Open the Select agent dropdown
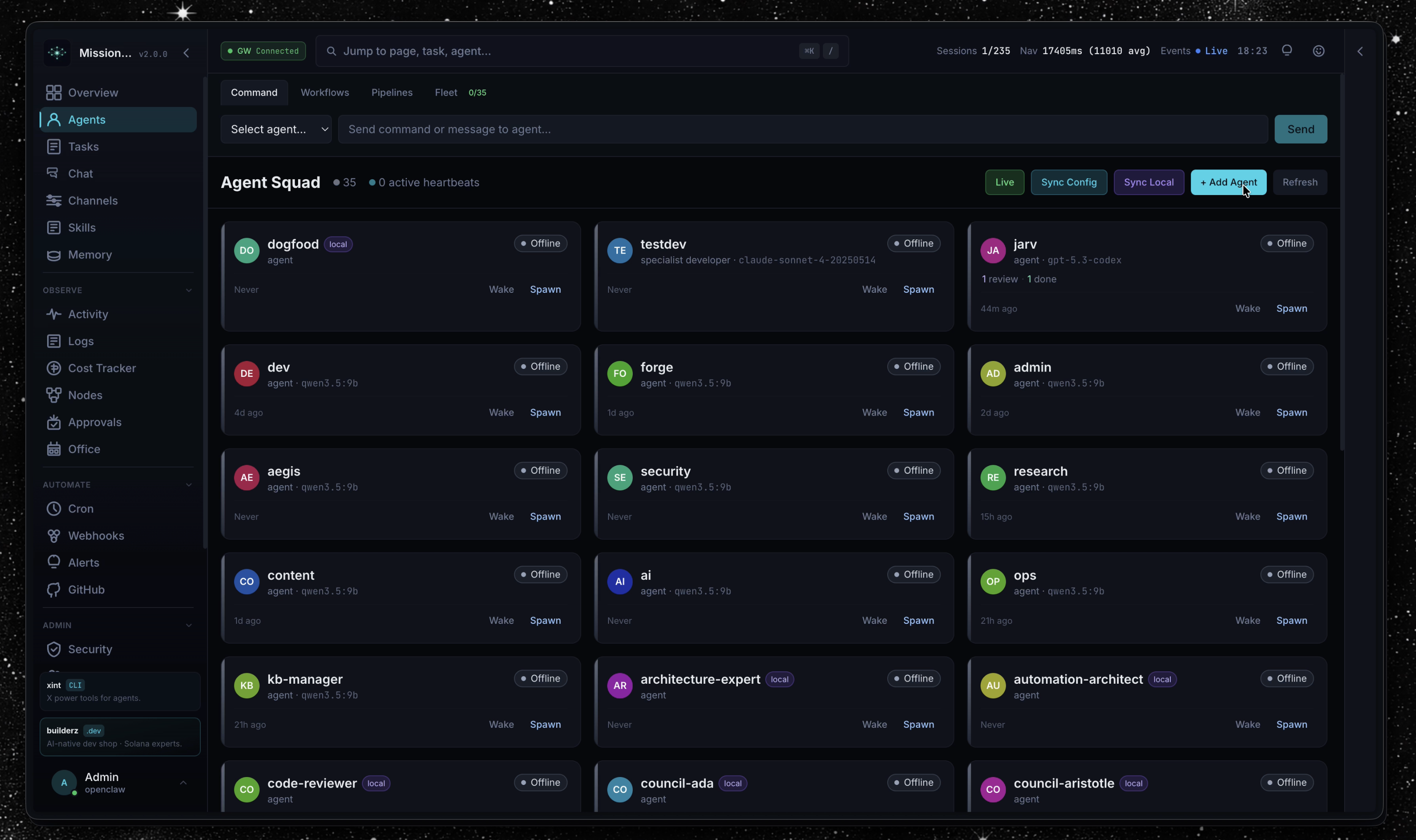Image resolution: width=1416 pixels, height=840 pixels. (x=276, y=129)
